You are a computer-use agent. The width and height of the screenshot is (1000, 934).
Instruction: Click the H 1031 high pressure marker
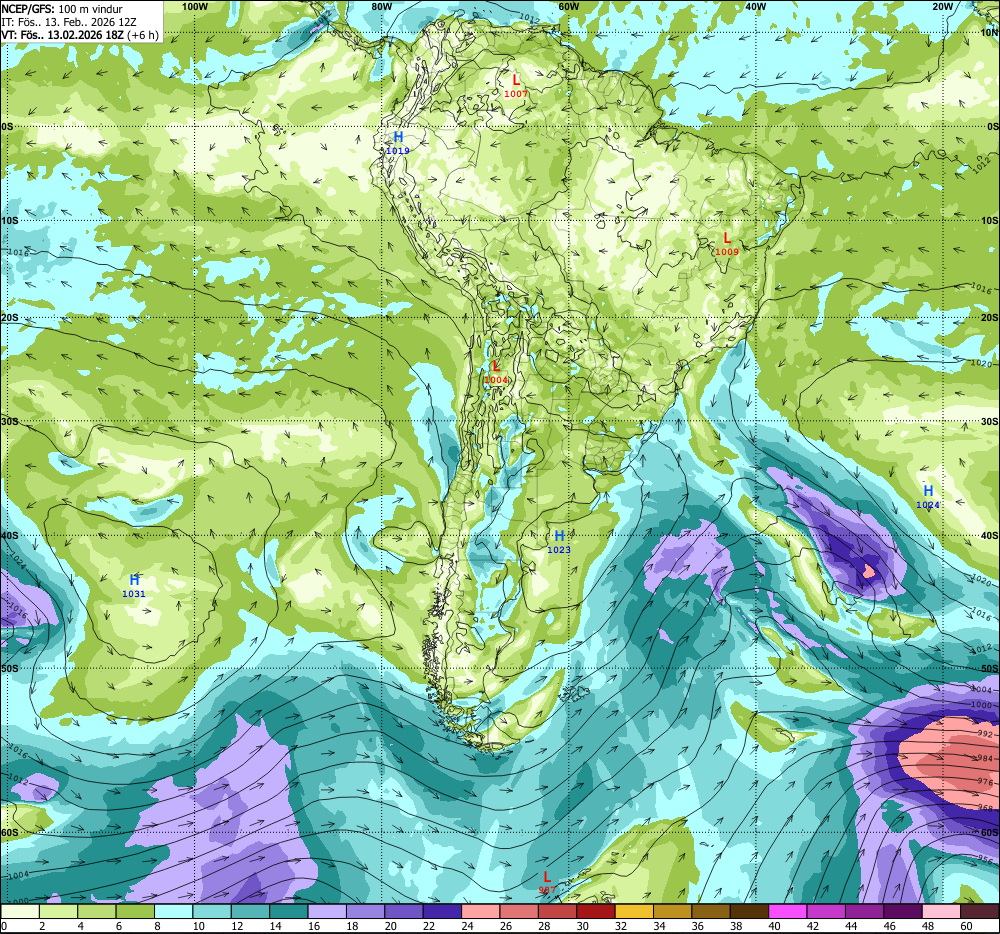click(x=134, y=585)
